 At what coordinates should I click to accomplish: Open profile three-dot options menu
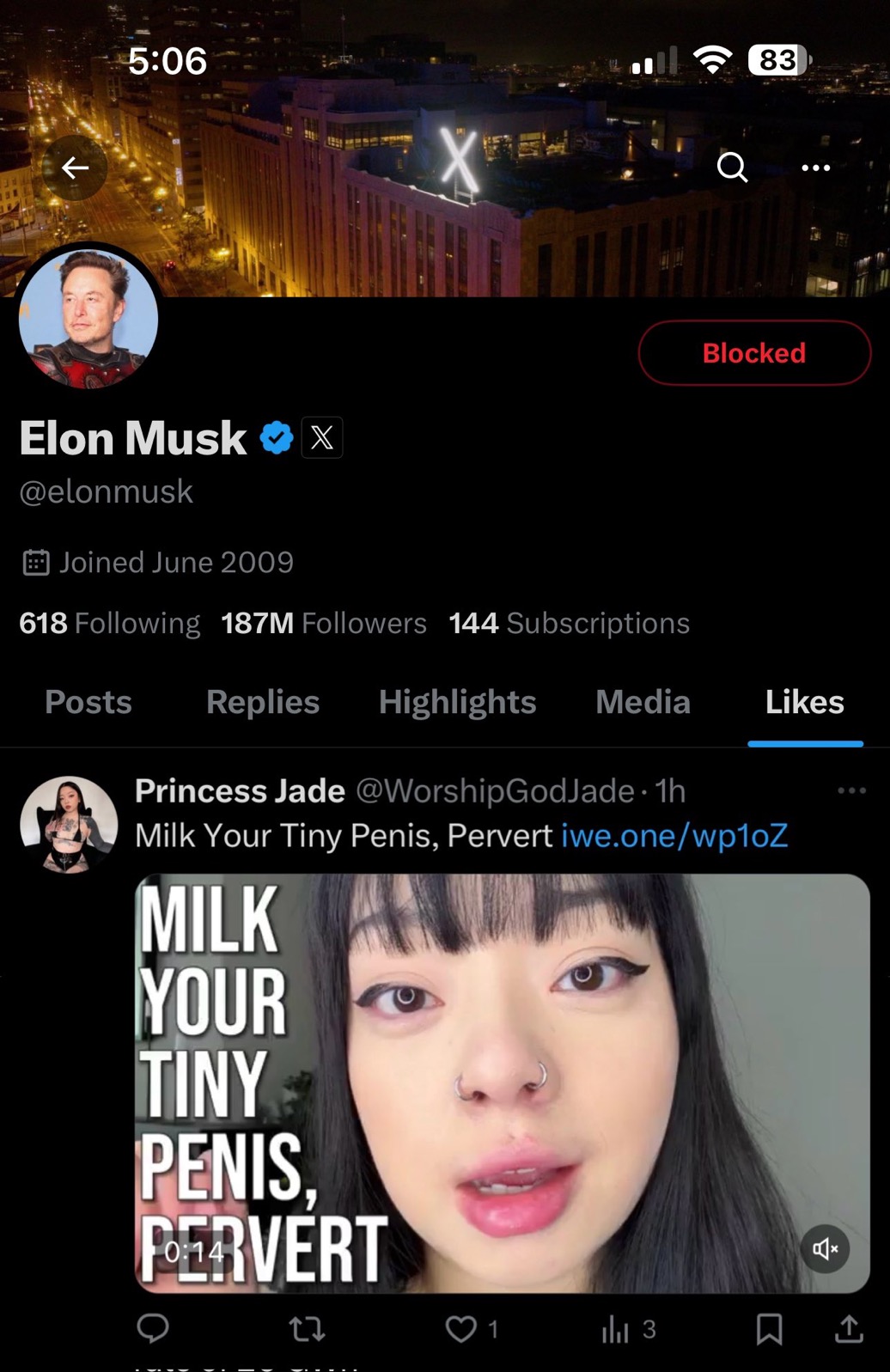815,168
